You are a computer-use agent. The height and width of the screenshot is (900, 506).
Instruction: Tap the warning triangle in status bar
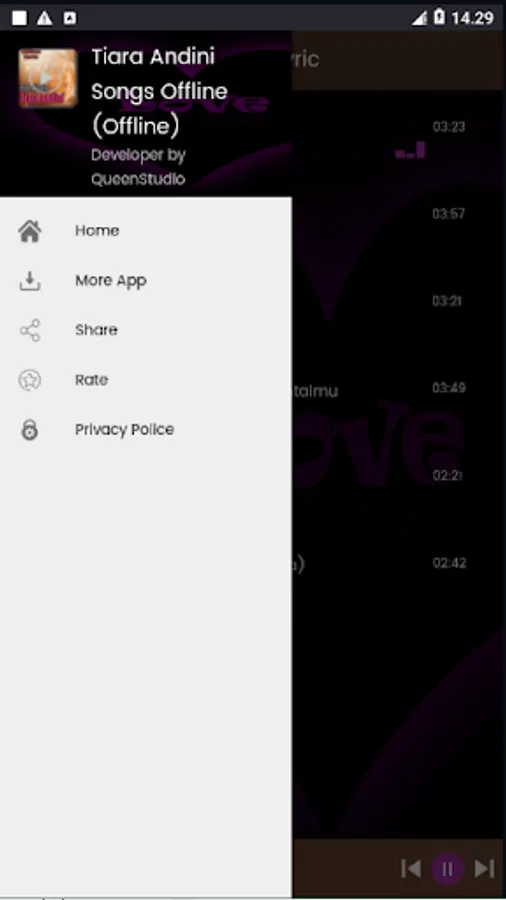pyautogui.click(x=44, y=18)
